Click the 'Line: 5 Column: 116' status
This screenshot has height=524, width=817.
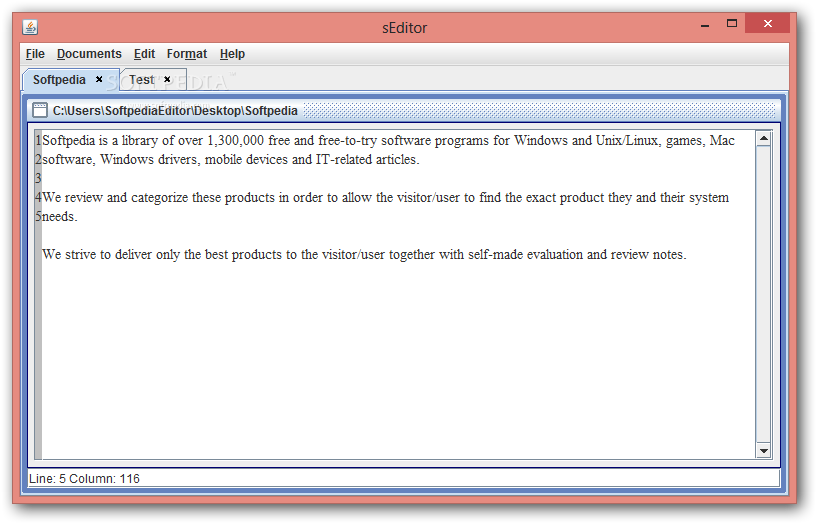pyautogui.click(x=84, y=479)
